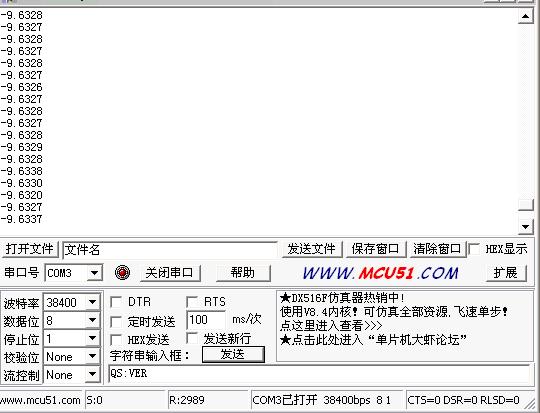Toggle the RTS checkbox

click(192, 302)
